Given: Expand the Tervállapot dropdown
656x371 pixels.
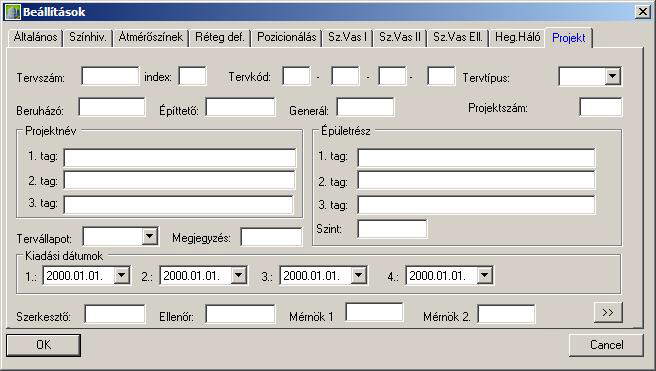Looking at the screenshot, I should coord(149,236).
